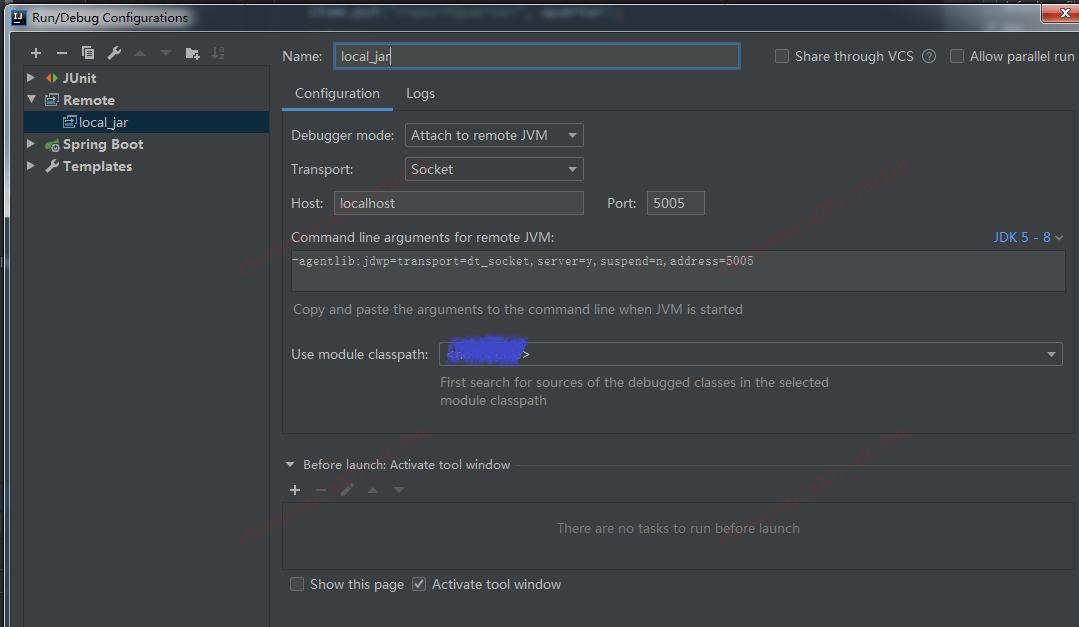Viewport: 1079px width, 627px height.
Task: Click the Port input field
Action: tap(675, 203)
